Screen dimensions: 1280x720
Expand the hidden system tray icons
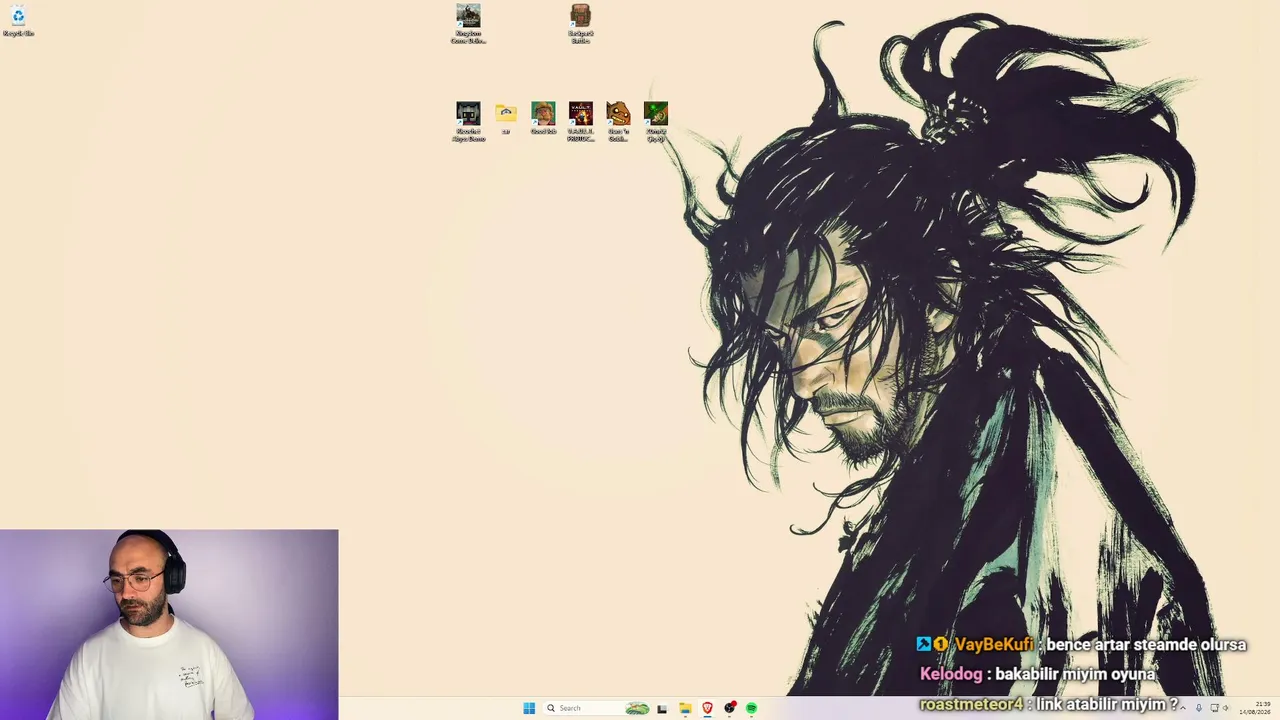pyautogui.click(x=1183, y=708)
